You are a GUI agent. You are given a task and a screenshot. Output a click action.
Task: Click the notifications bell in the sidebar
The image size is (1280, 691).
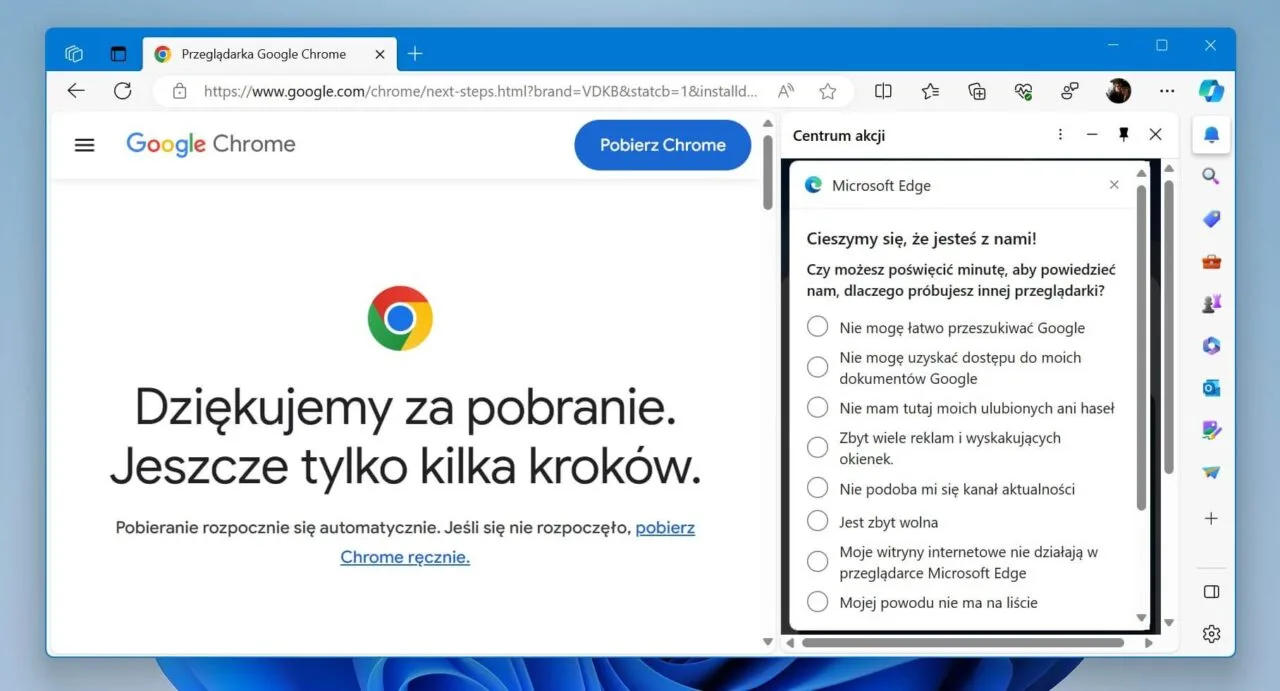(x=1211, y=135)
